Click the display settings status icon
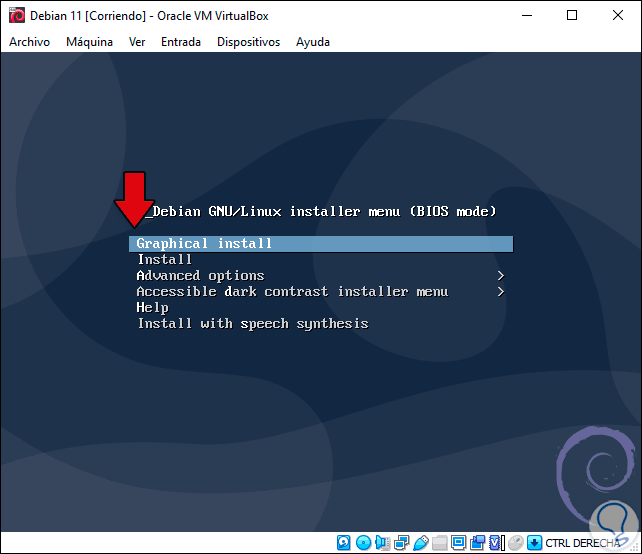Image resolution: width=642 pixels, height=554 pixels. click(459, 543)
